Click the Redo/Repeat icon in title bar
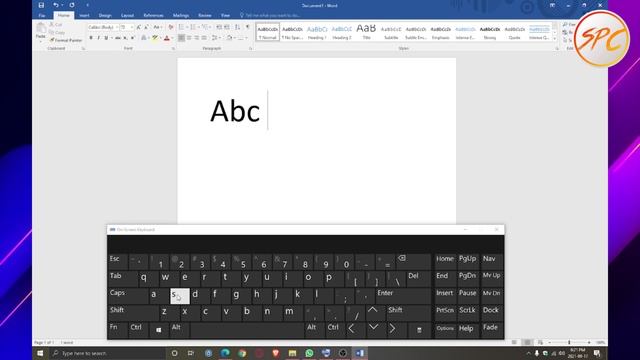Screen dimensions: 640x360 (x=72, y=5)
